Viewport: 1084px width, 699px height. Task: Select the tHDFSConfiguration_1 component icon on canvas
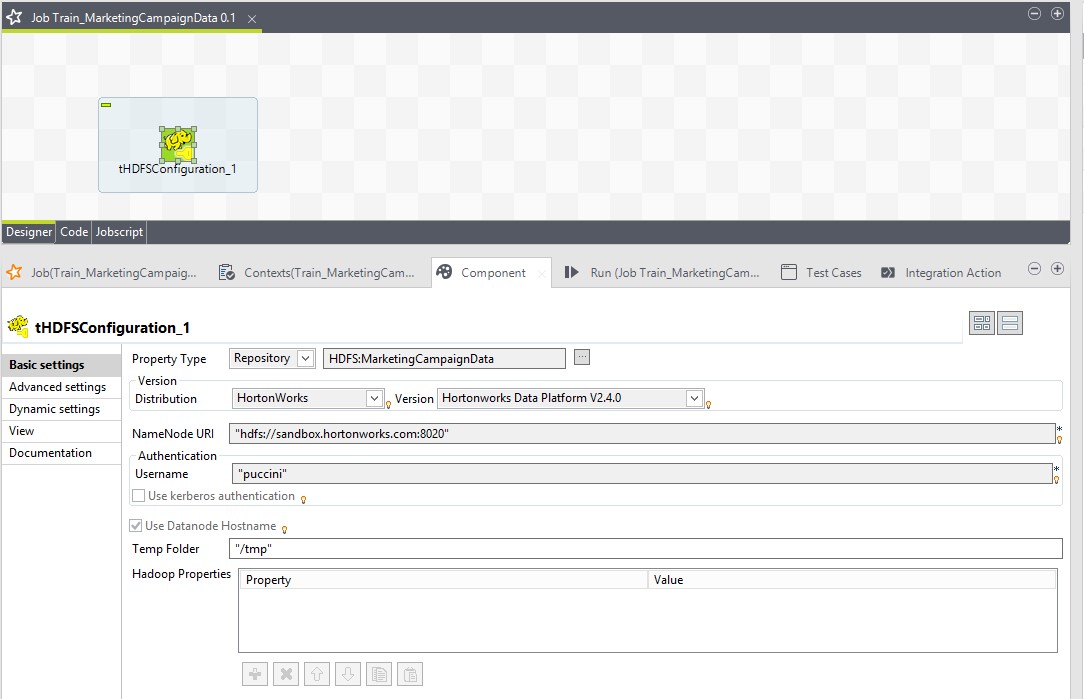tap(177, 144)
